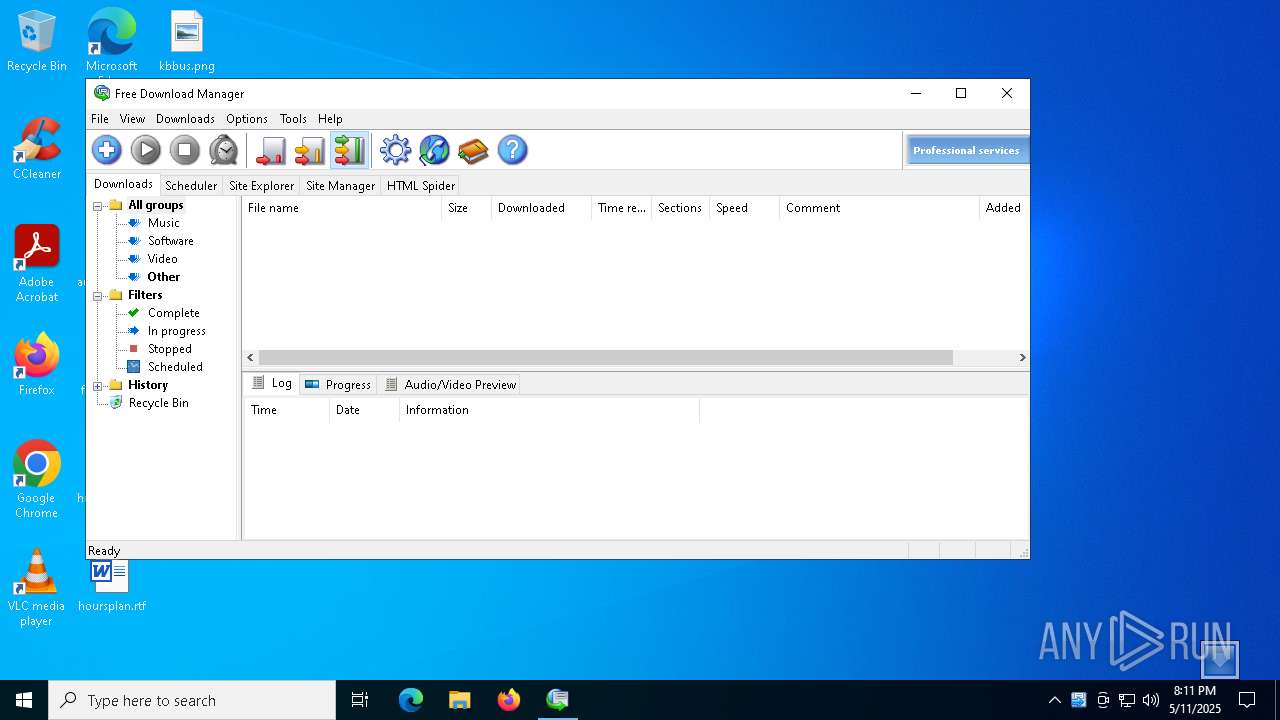This screenshot has height=720, width=1280.
Task: Expand the History tree node
Action: (x=98, y=386)
